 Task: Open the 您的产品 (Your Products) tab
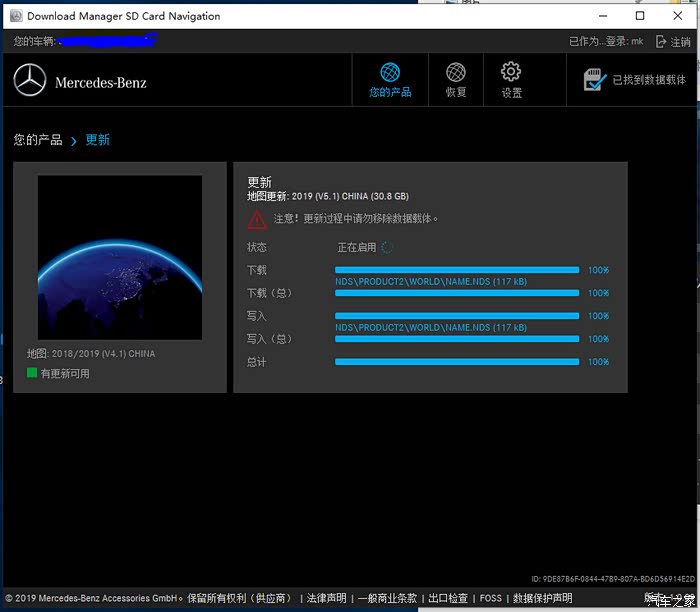pos(390,80)
